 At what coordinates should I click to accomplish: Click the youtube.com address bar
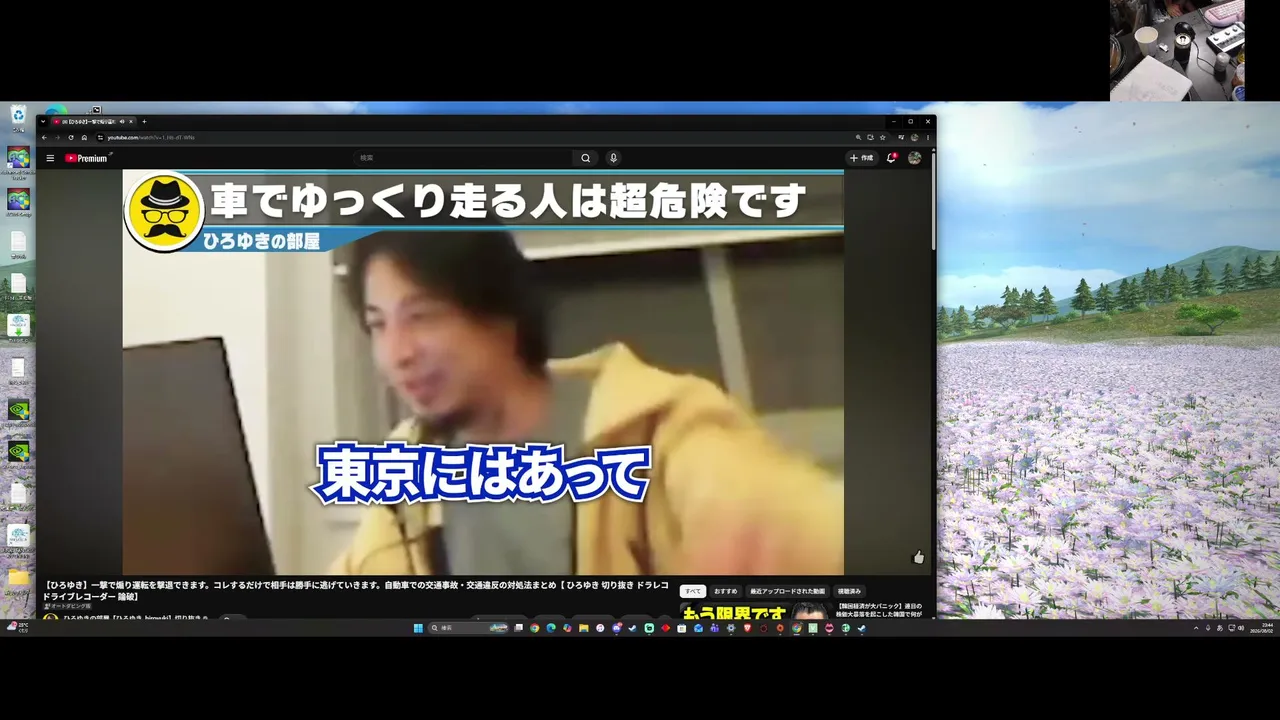click(475, 137)
